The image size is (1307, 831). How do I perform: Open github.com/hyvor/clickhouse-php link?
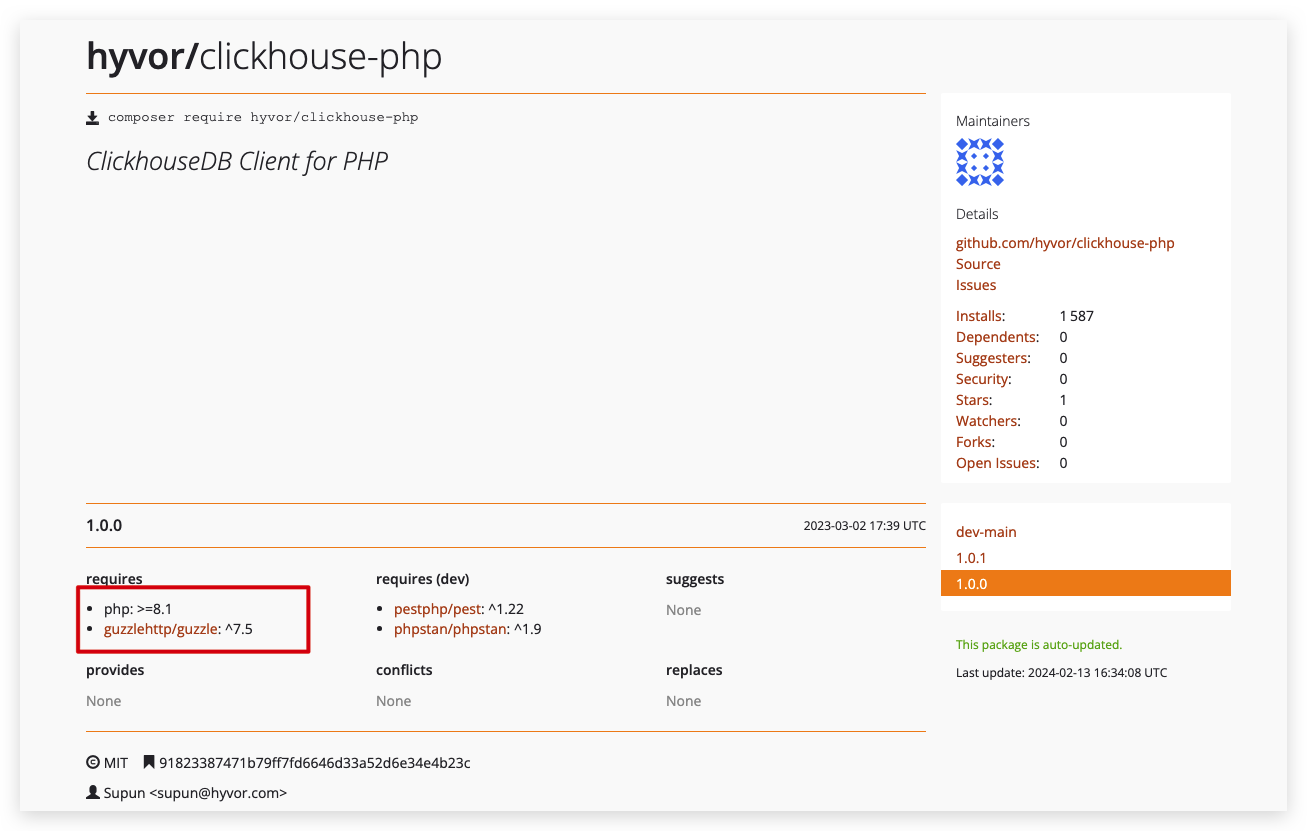click(x=1065, y=243)
